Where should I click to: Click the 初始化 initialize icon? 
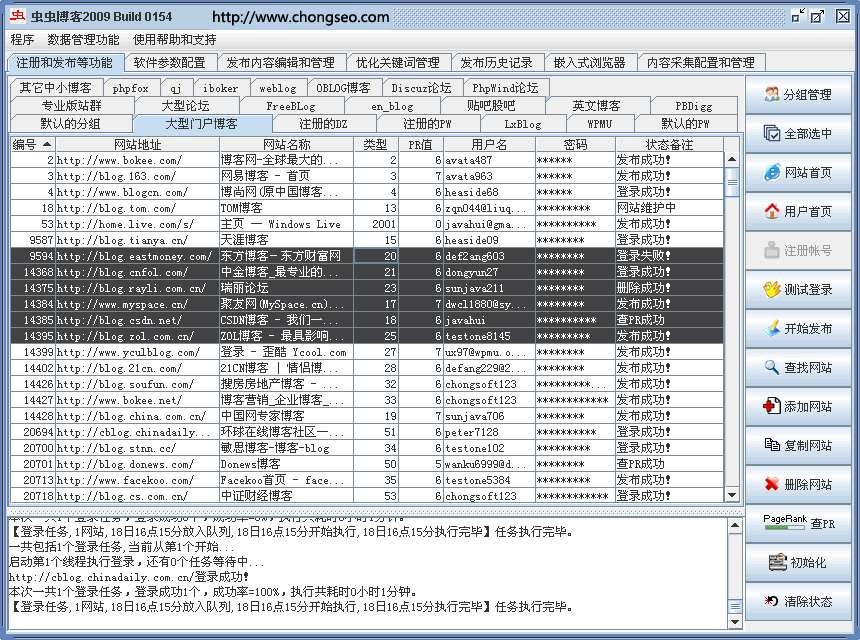778,562
